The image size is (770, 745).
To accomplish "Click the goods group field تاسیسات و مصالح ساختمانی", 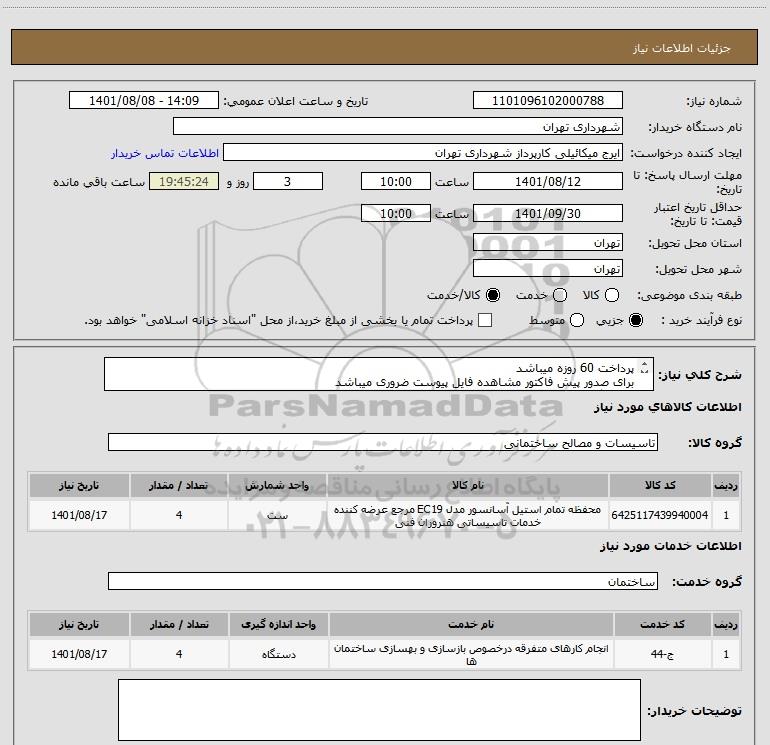I will point(383,442).
